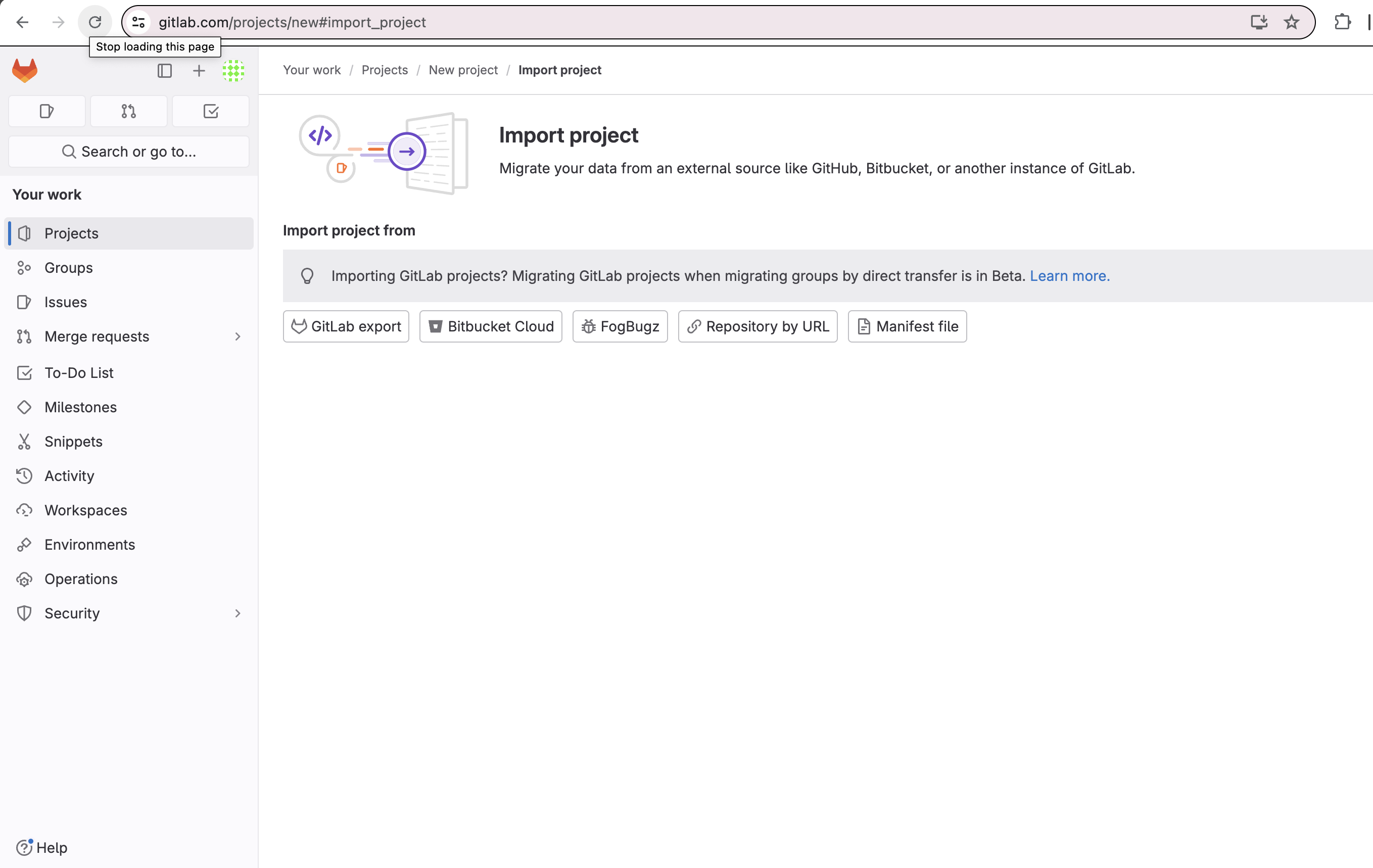1373x868 pixels.
Task: Select Groups in the sidebar
Action: [68, 268]
